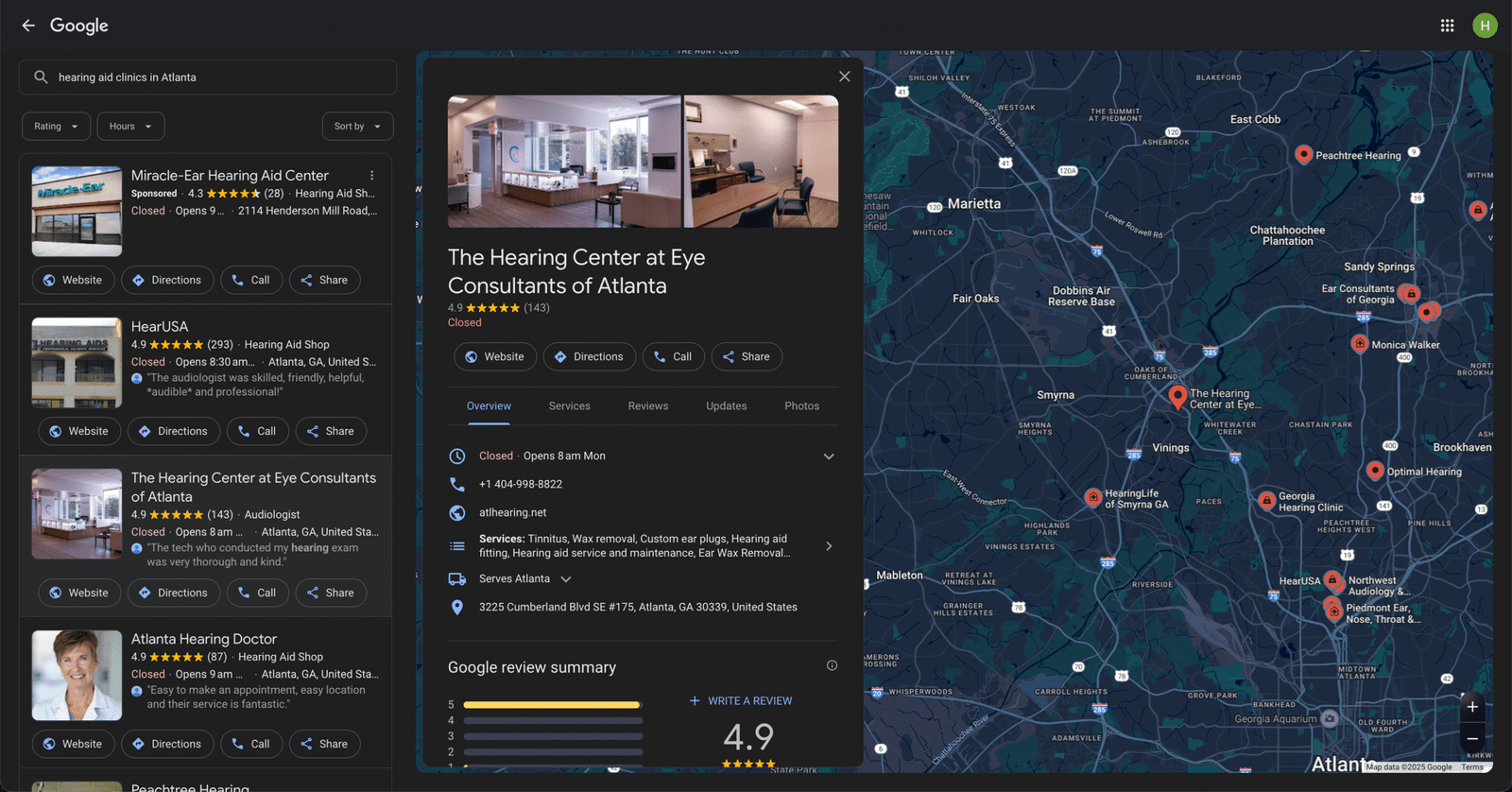Image resolution: width=1512 pixels, height=792 pixels.
Task: Click the info icon beside Google review summary
Action: (x=832, y=665)
